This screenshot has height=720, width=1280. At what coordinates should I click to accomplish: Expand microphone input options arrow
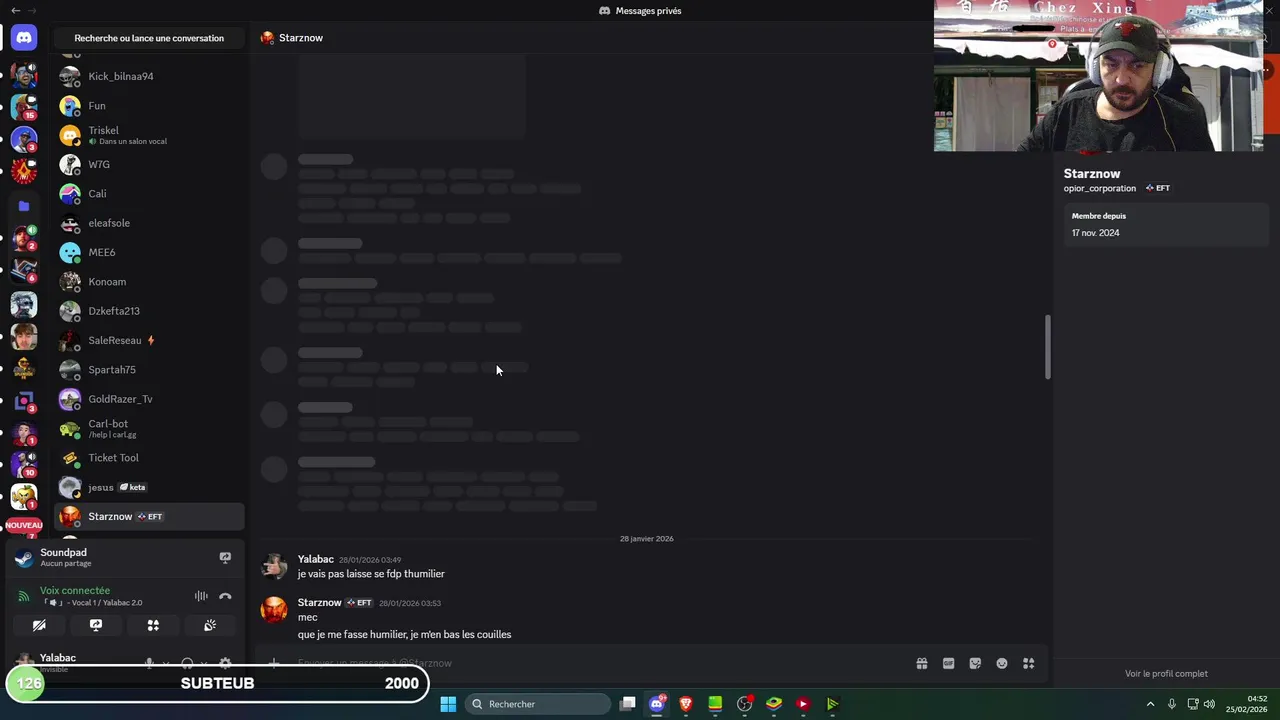(x=166, y=663)
